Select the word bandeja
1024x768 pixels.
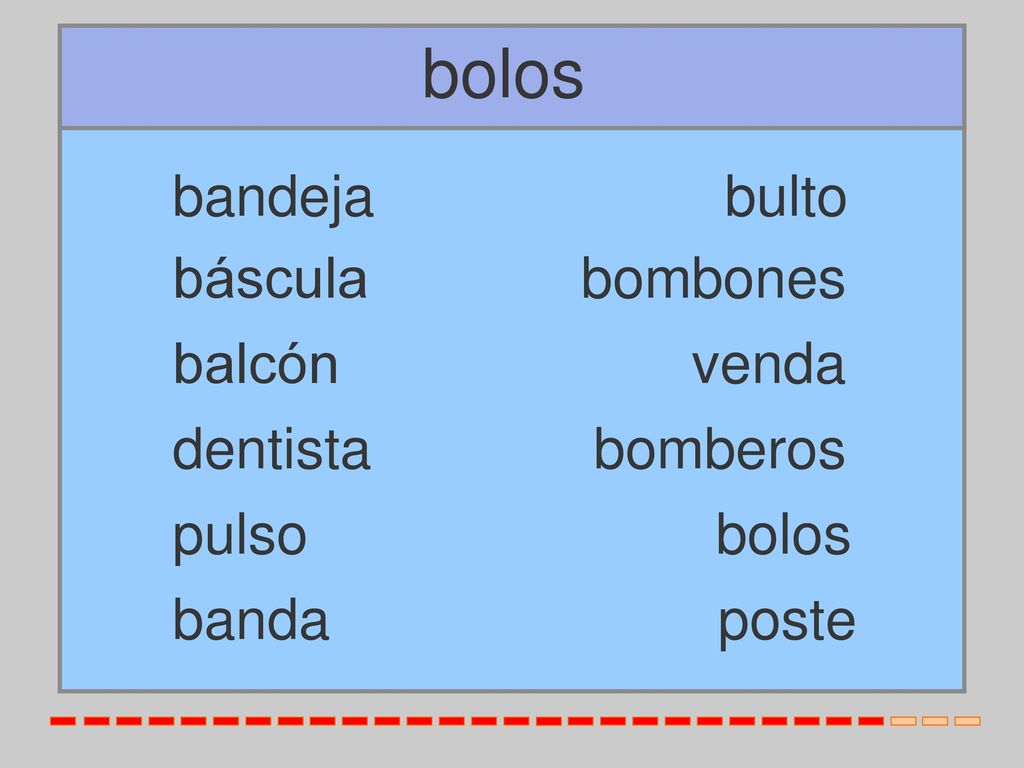click(273, 198)
